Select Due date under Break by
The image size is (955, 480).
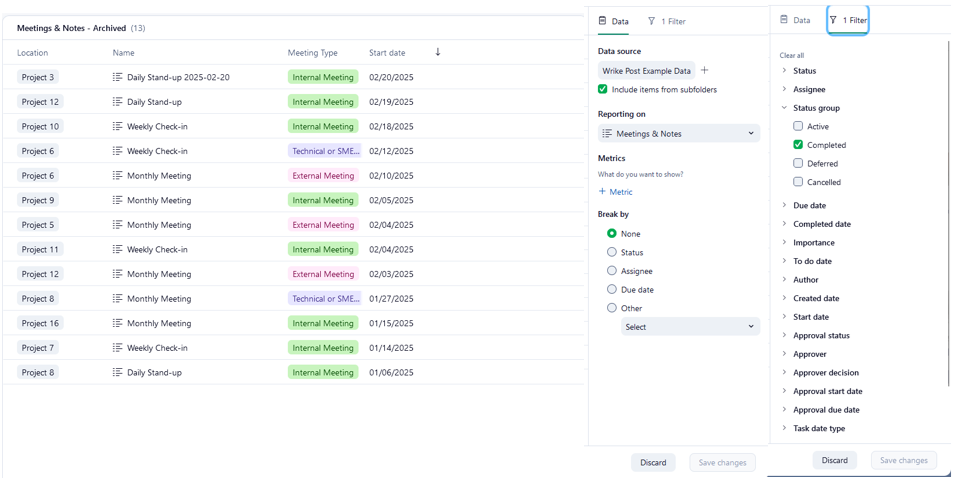click(x=612, y=290)
